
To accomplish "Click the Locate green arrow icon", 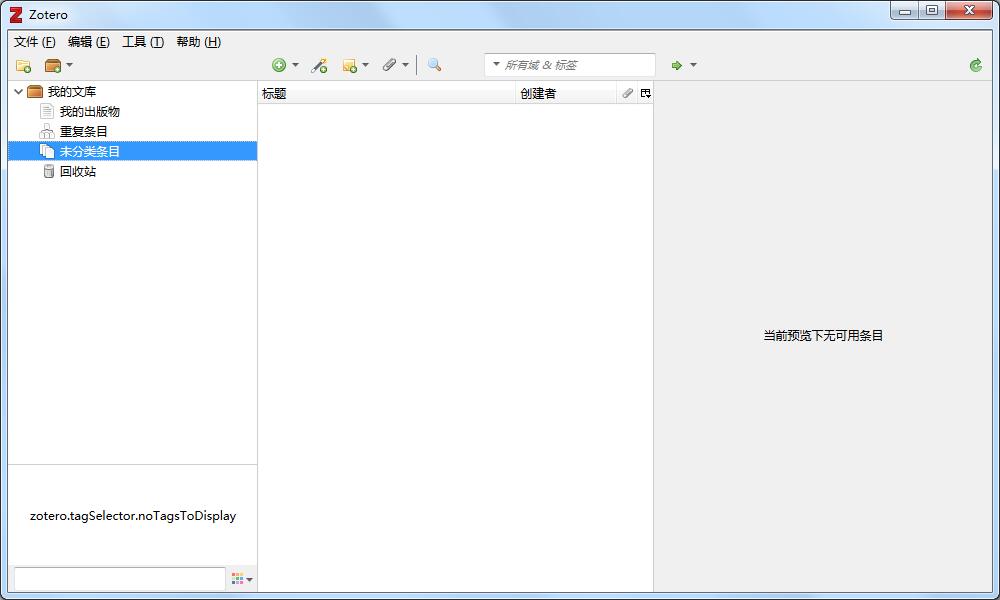I will tap(676, 65).
